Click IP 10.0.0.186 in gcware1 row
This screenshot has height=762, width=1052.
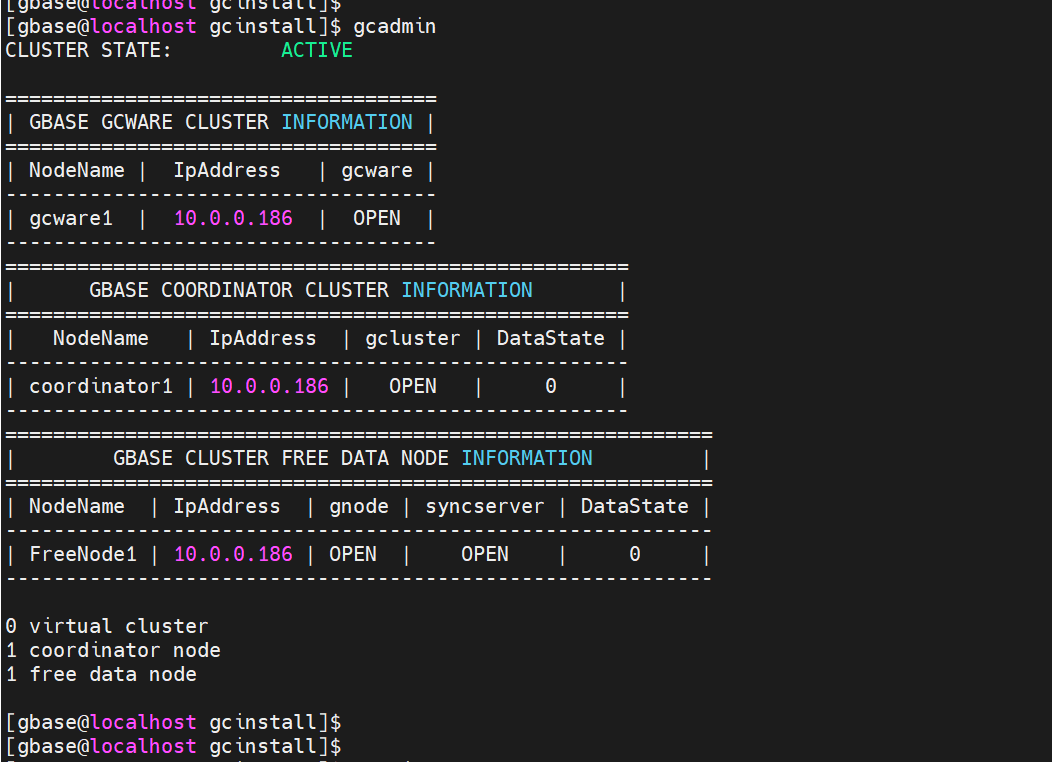pyautogui.click(x=233, y=218)
